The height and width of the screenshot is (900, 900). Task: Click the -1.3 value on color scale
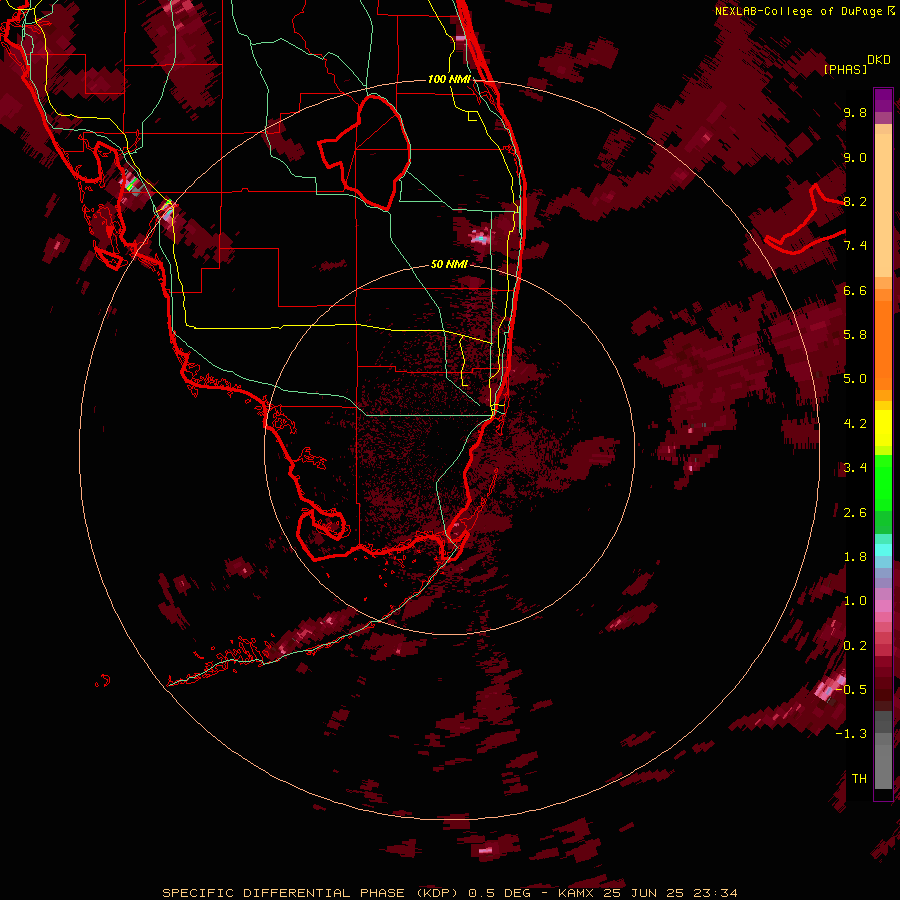tap(852, 734)
